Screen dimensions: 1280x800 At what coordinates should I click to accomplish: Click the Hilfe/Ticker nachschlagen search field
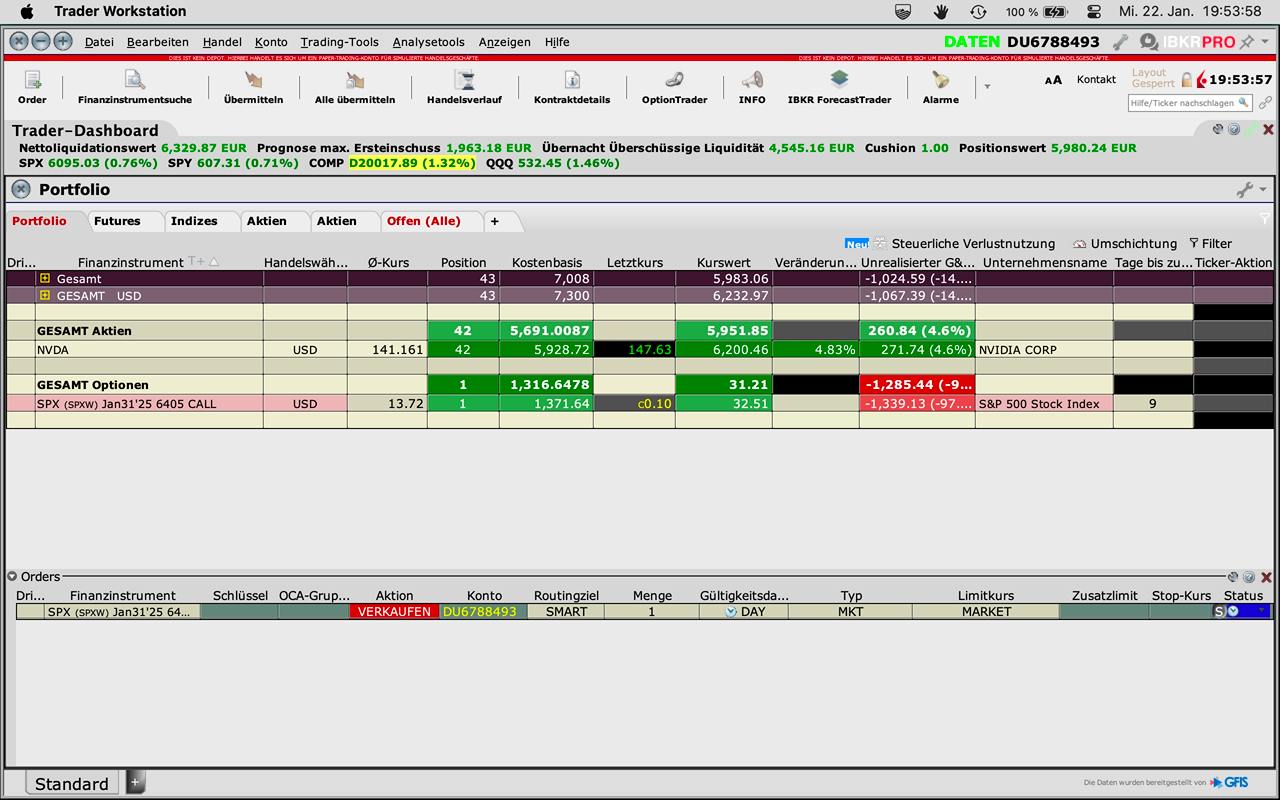coord(1184,103)
